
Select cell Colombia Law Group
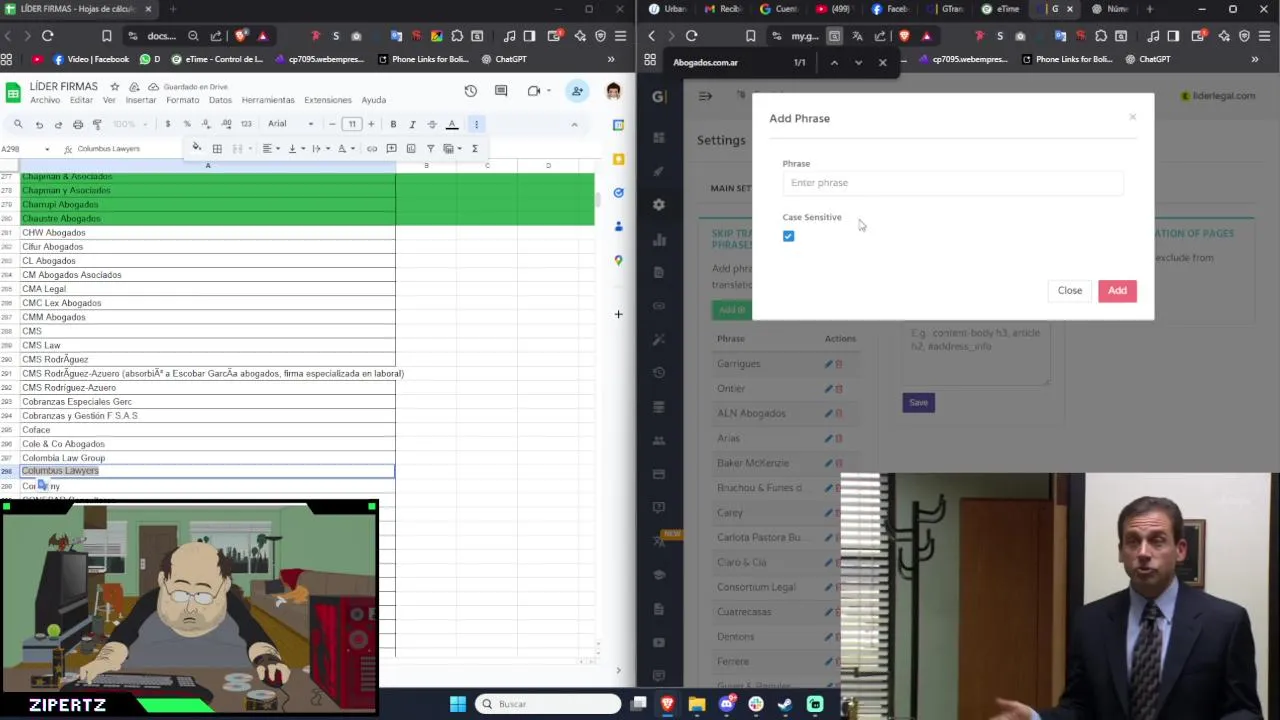pyautogui.click(x=208, y=458)
